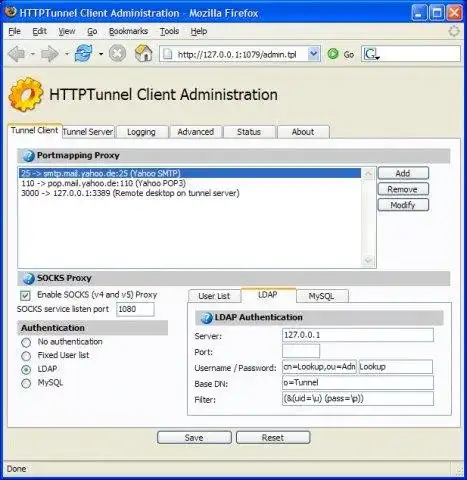
Task: Open help icon for Portmapping Proxy
Action: 29,156
